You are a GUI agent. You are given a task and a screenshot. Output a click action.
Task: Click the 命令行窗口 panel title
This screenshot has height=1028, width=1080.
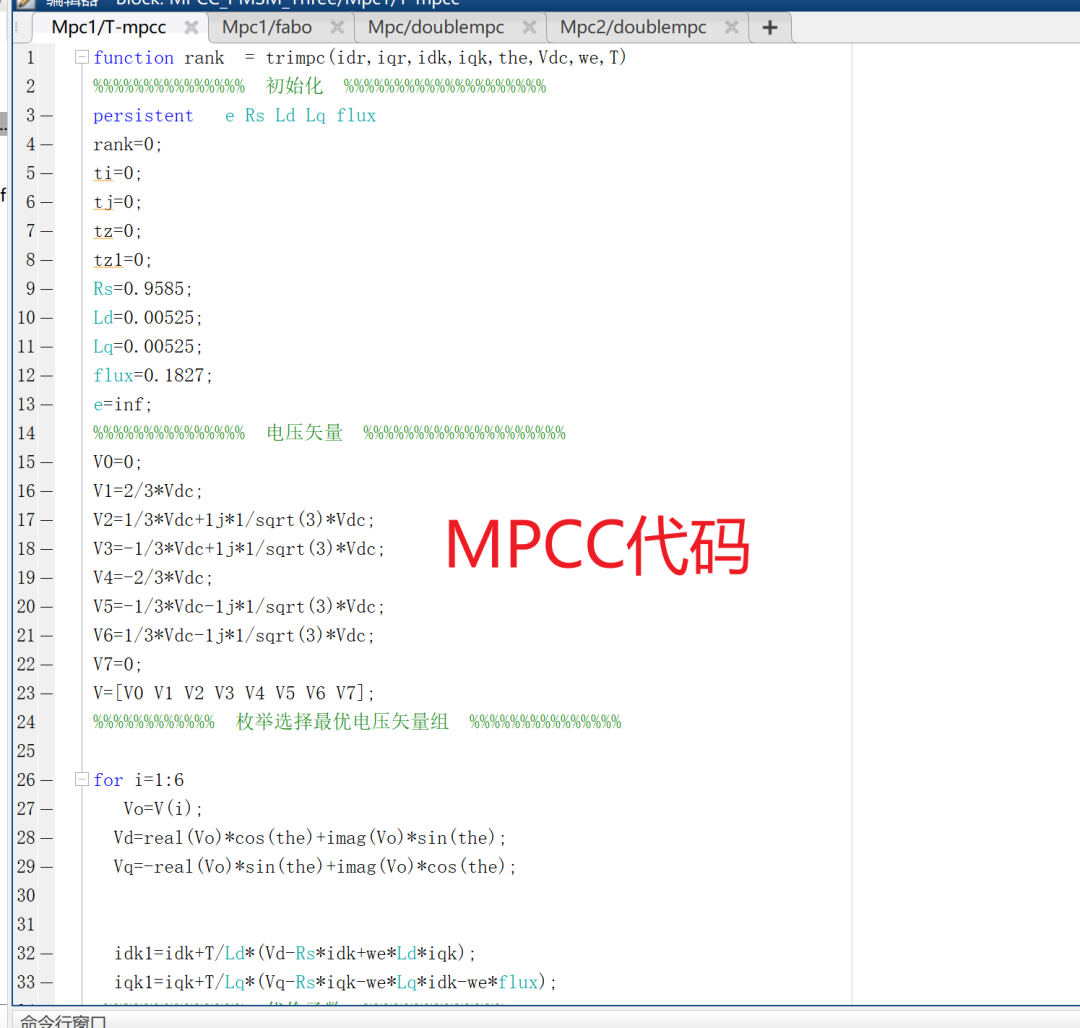click(63, 1022)
